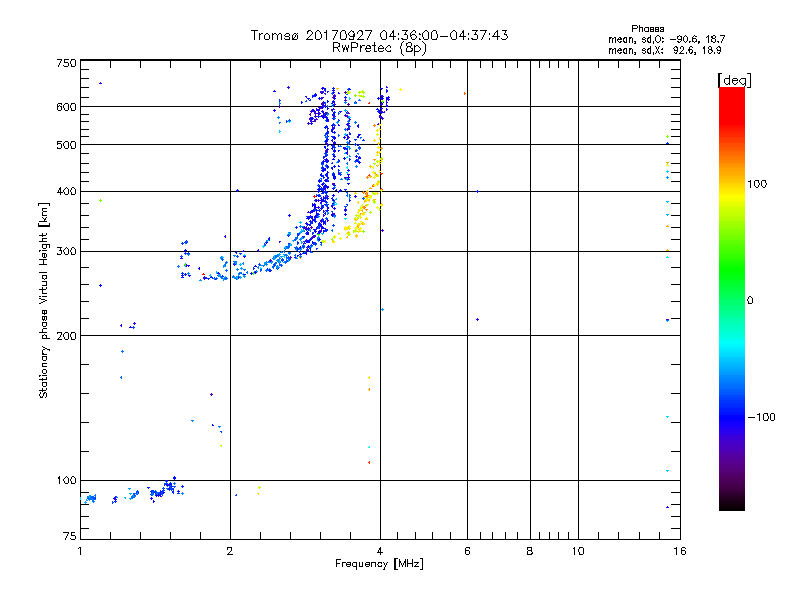Click the y-axis tick label "750"
The width and height of the screenshot is (800, 600).
tap(66, 63)
